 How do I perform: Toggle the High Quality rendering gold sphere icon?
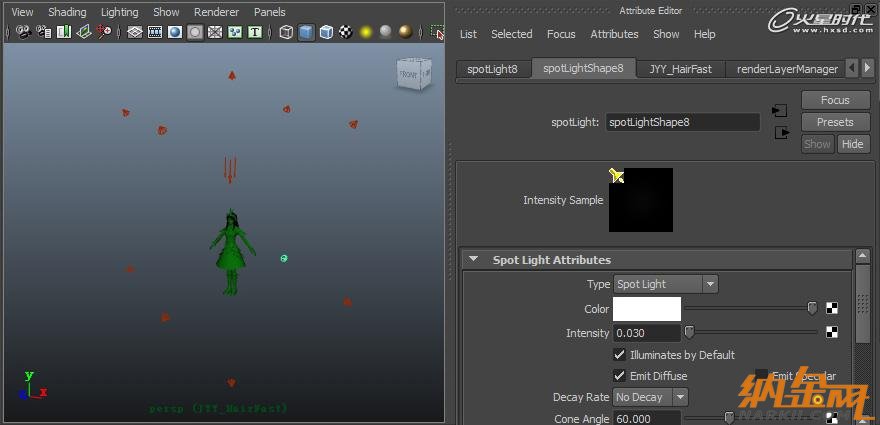point(406,32)
